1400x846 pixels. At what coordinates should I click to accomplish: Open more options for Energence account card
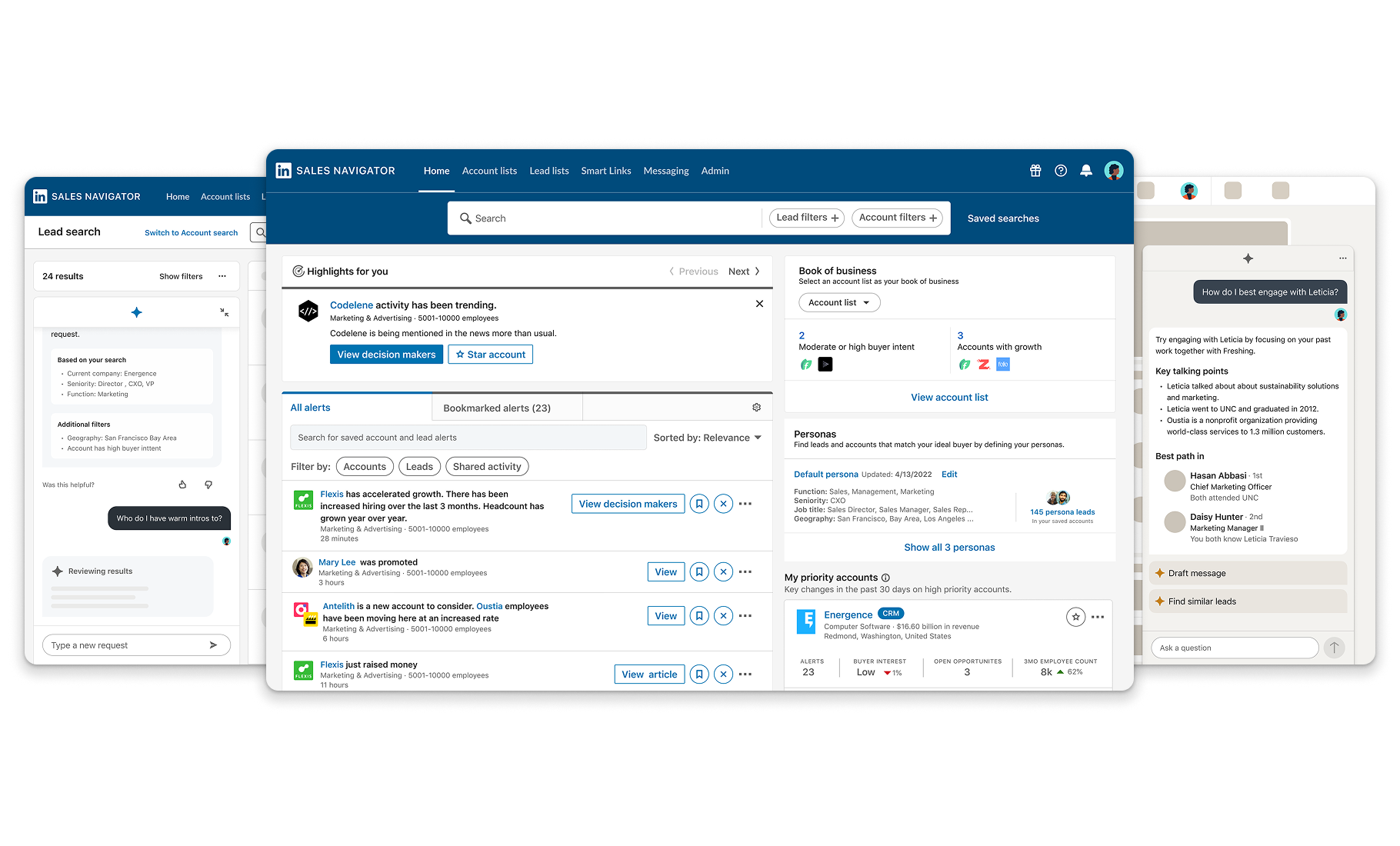click(x=1098, y=617)
